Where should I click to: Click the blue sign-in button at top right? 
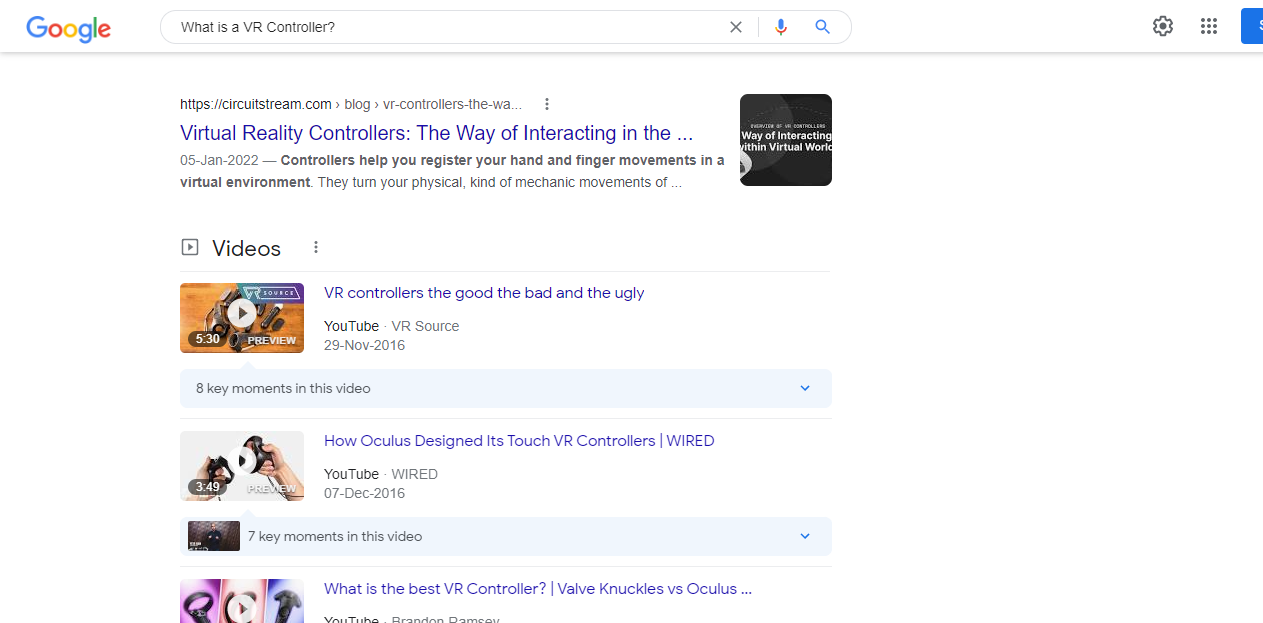tap(1252, 27)
